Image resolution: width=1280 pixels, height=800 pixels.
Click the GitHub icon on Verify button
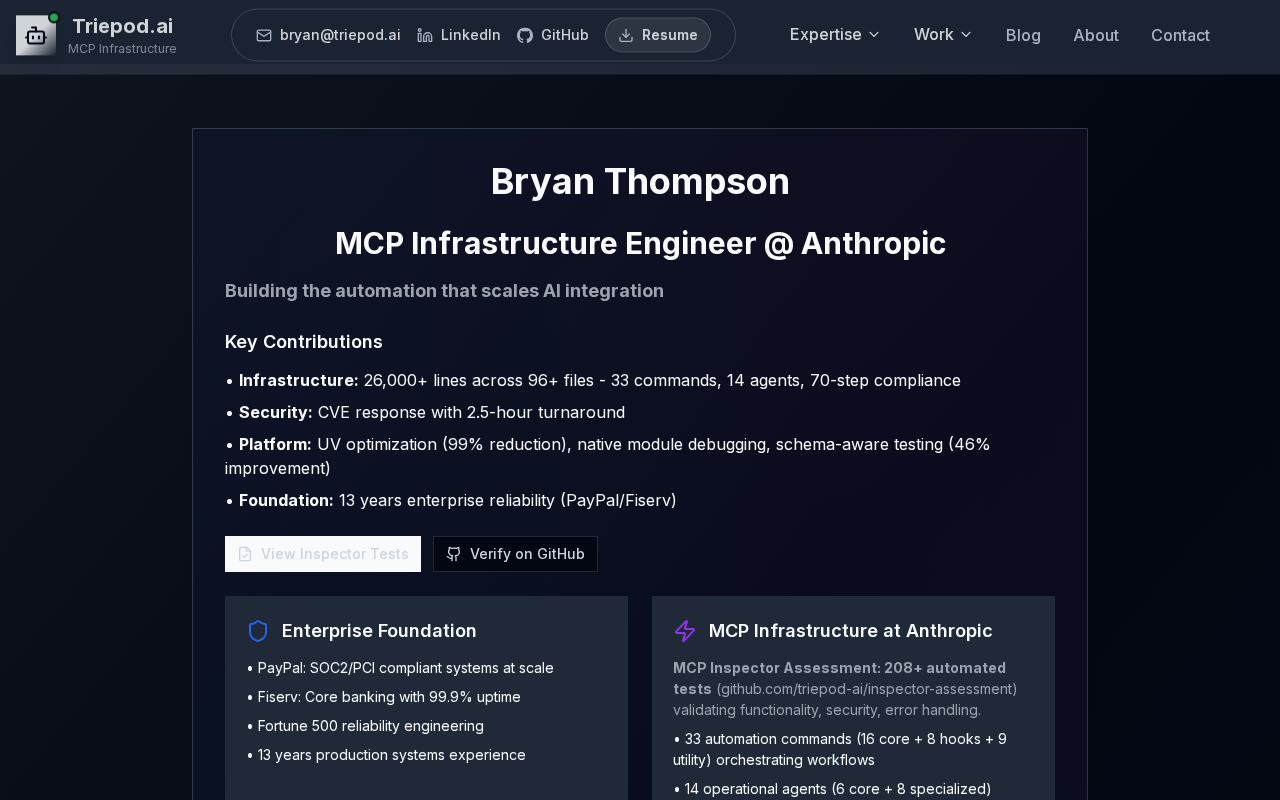click(454, 554)
